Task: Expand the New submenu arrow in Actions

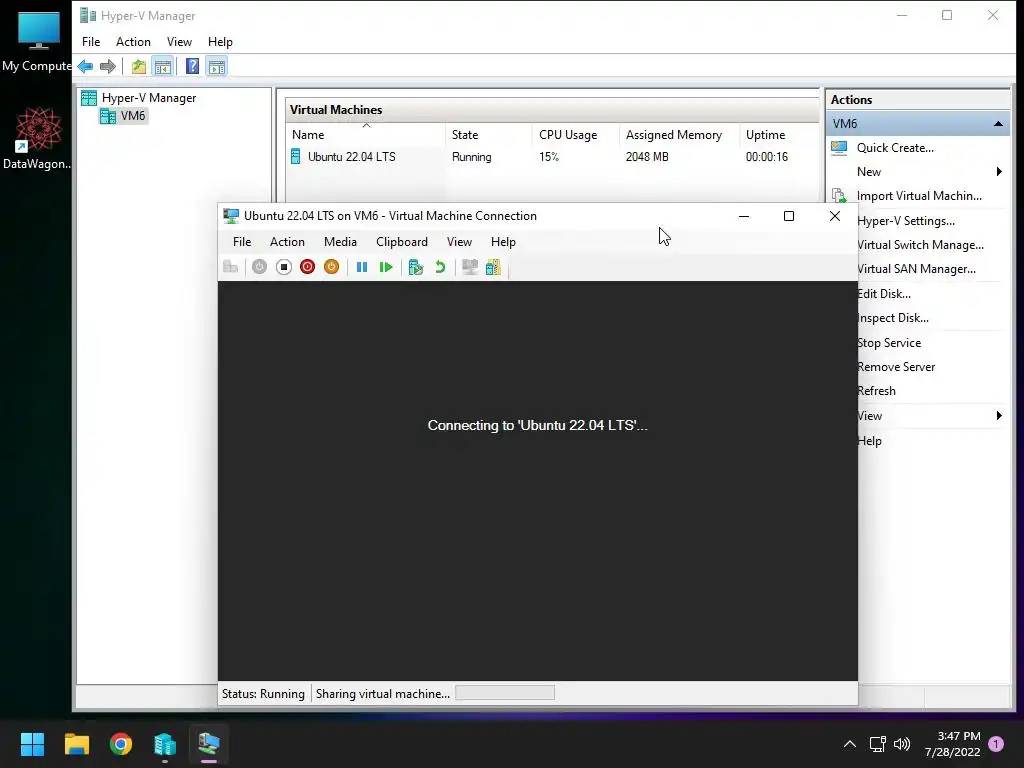Action: 999,172
